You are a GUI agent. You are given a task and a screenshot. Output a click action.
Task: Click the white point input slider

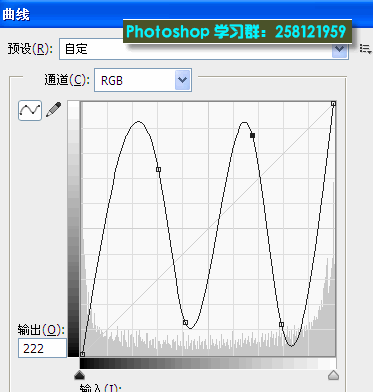[333, 376]
